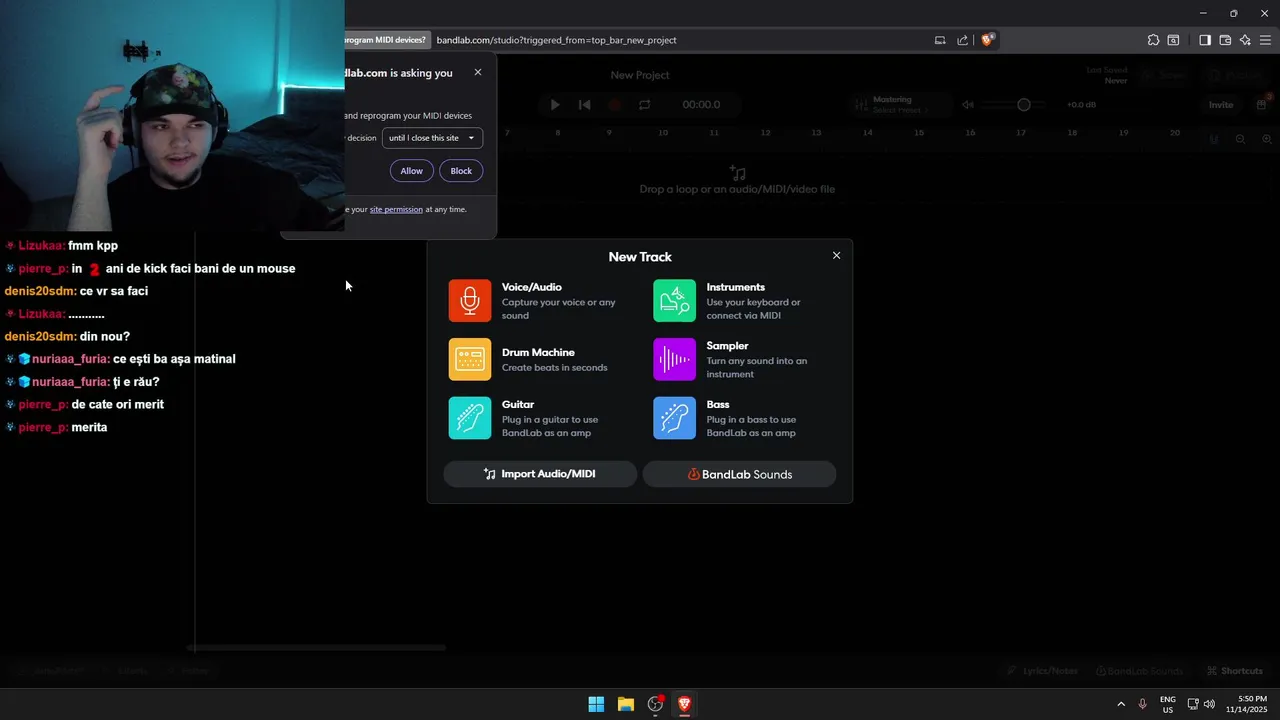Allow MIDI device permission
This screenshot has height=720, width=1280.
pos(412,171)
